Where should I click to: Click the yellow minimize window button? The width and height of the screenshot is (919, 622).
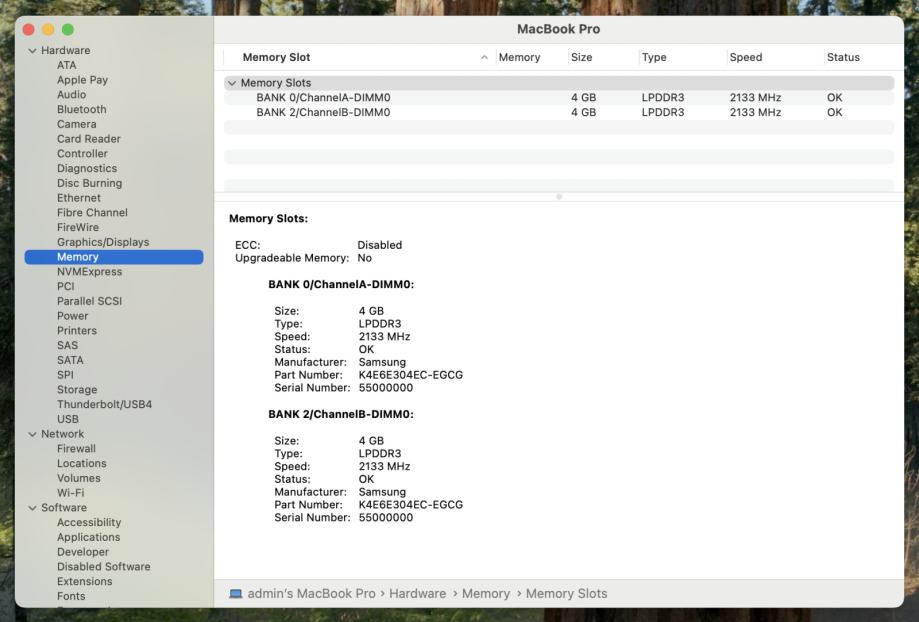click(x=48, y=30)
